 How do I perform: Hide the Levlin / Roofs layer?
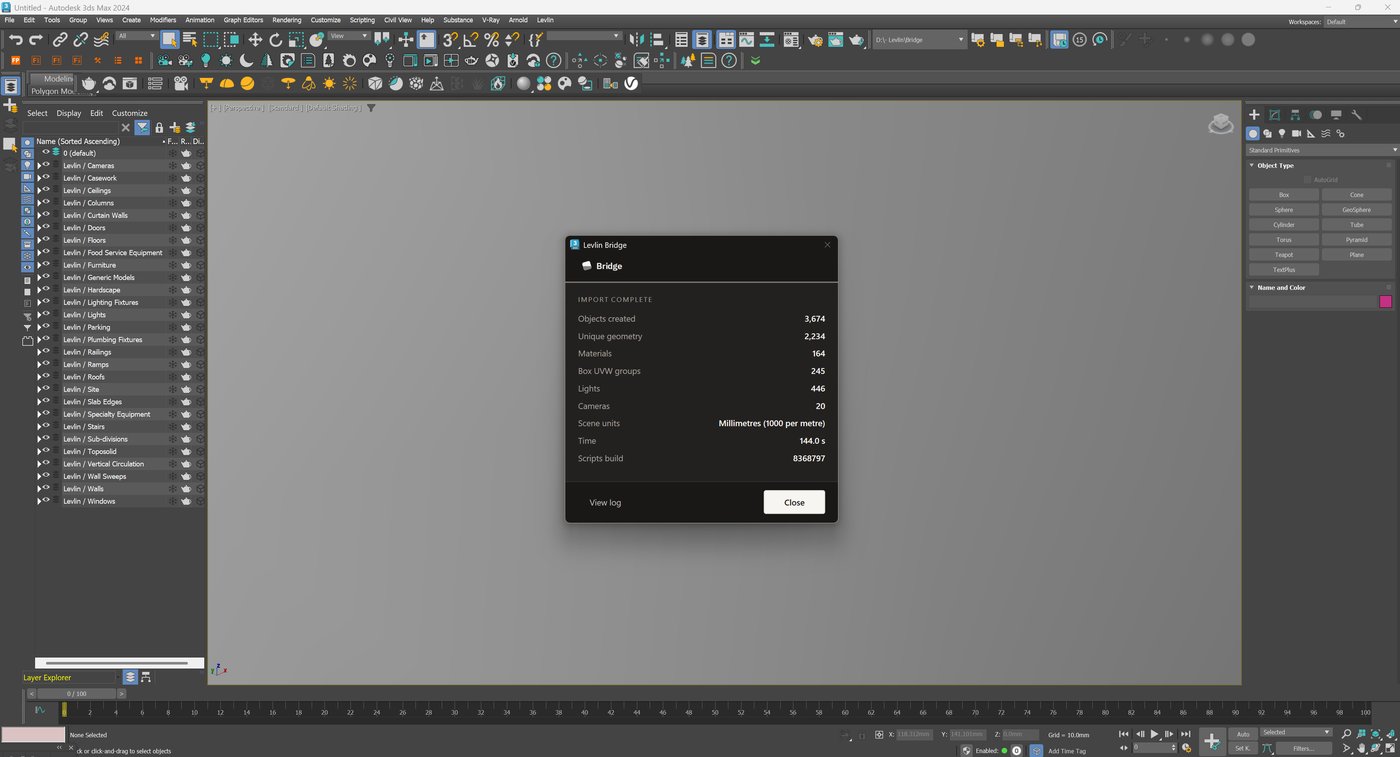pyautogui.click(x=46, y=376)
